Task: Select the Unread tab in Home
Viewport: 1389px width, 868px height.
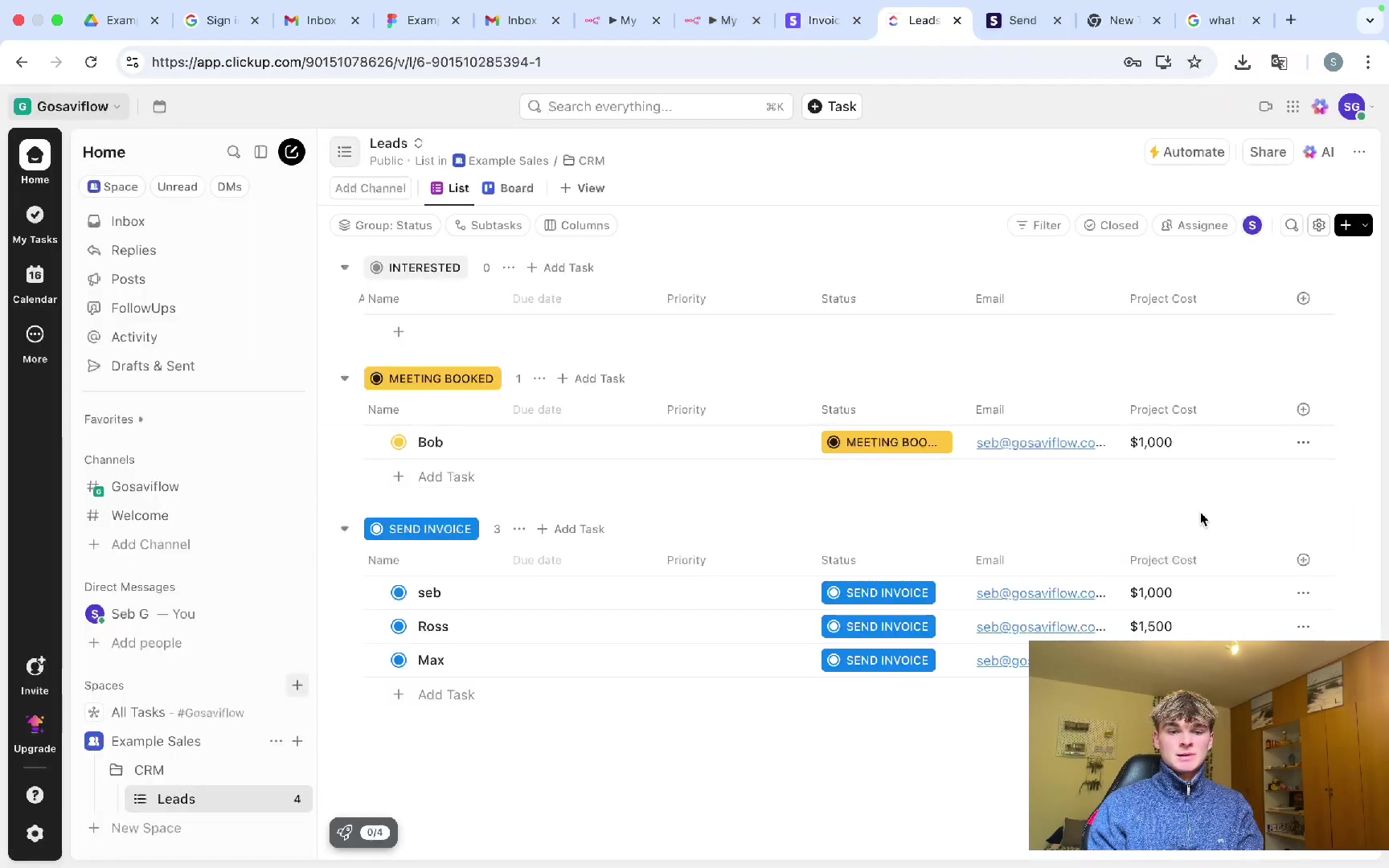Action: (177, 186)
